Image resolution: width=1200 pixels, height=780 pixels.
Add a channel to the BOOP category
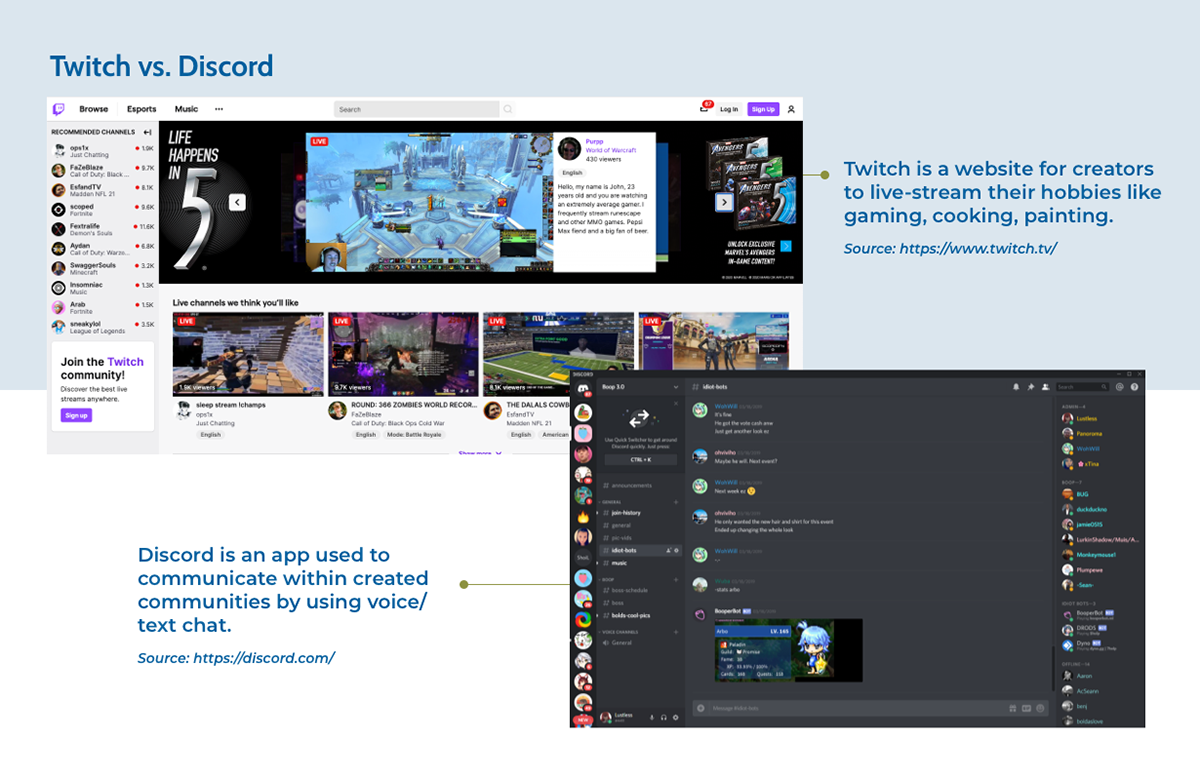tap(676, 580)
